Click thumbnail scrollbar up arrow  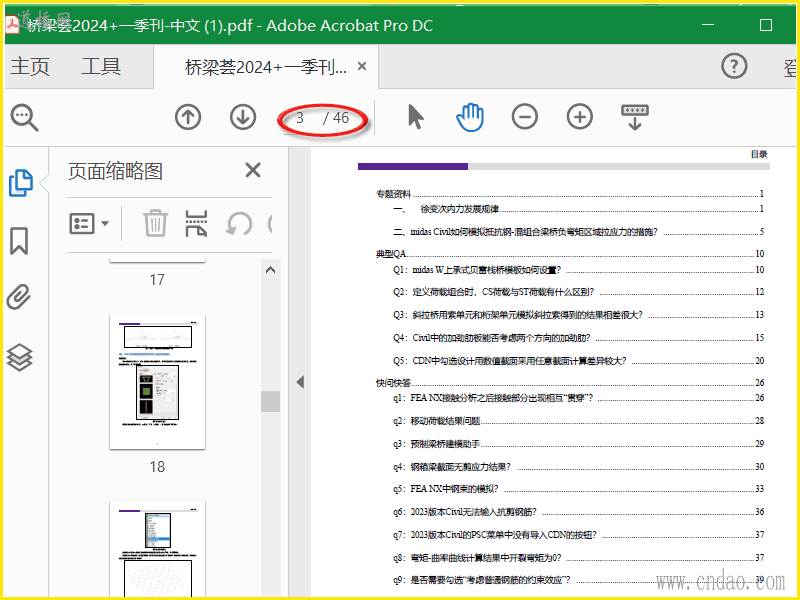click(x=270, y=270)
